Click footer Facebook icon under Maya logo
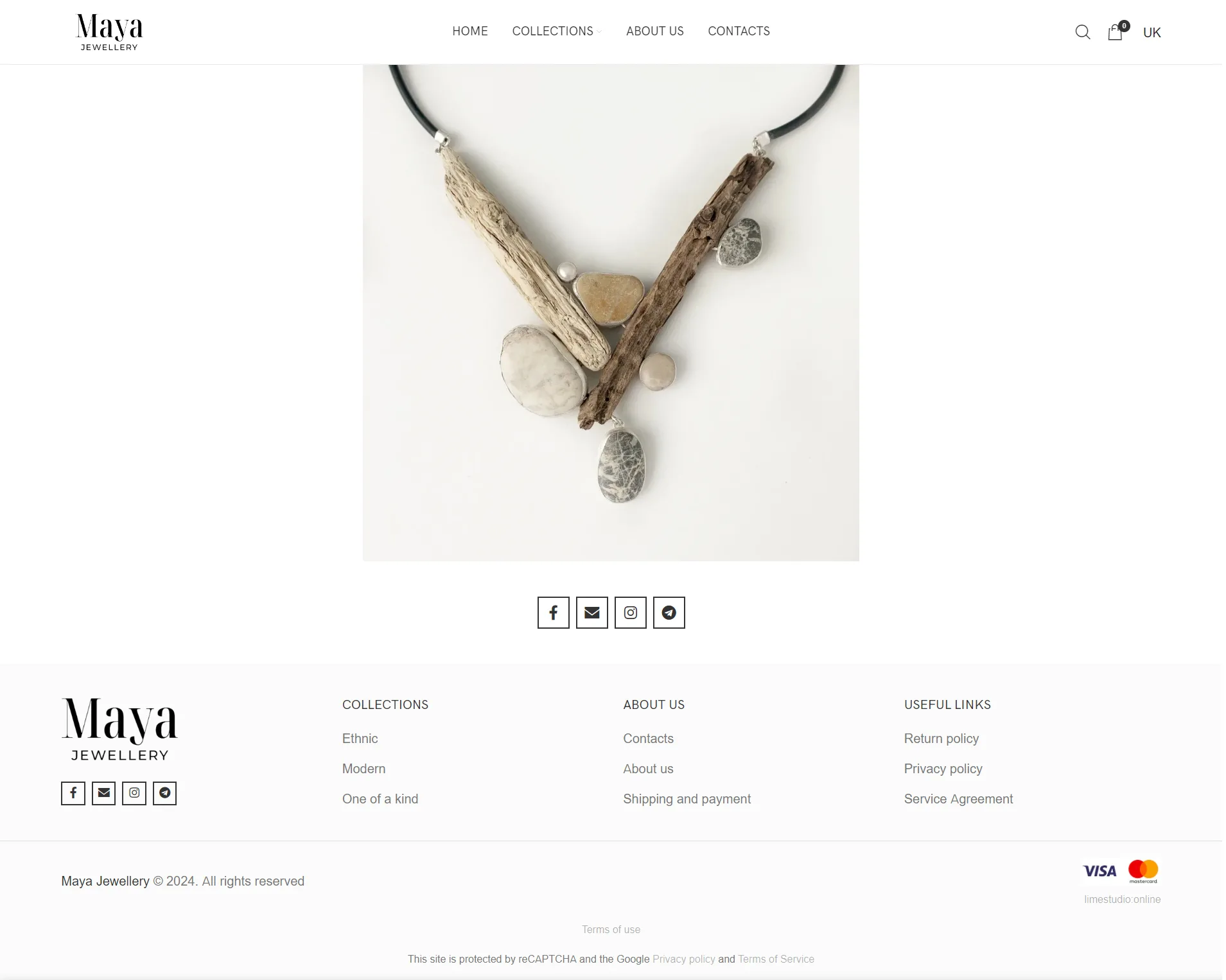Viewport: 1226px width, 980px height. point(73,793)
